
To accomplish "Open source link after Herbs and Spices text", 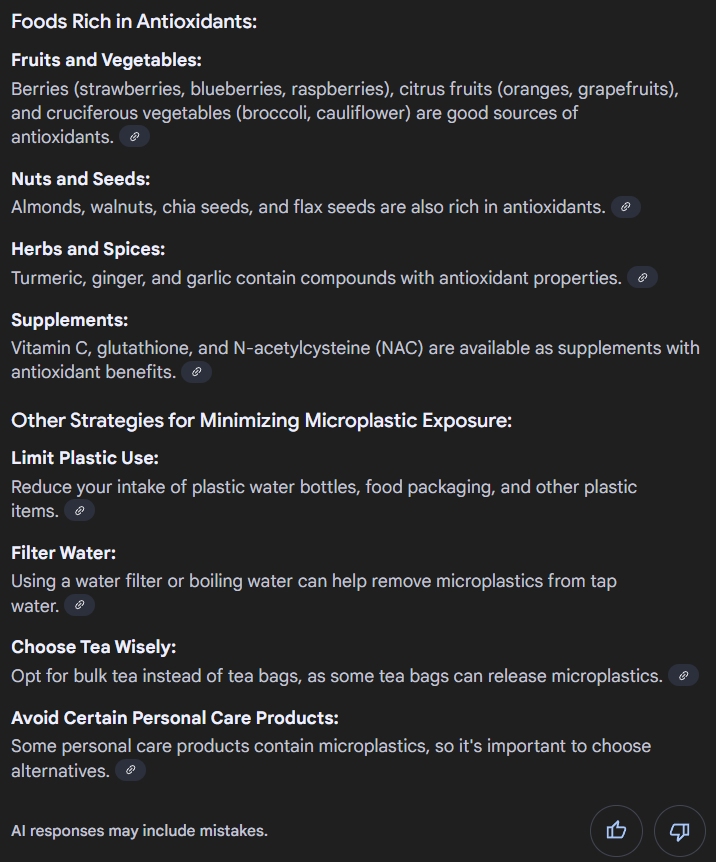I will [x=642, y=278].
